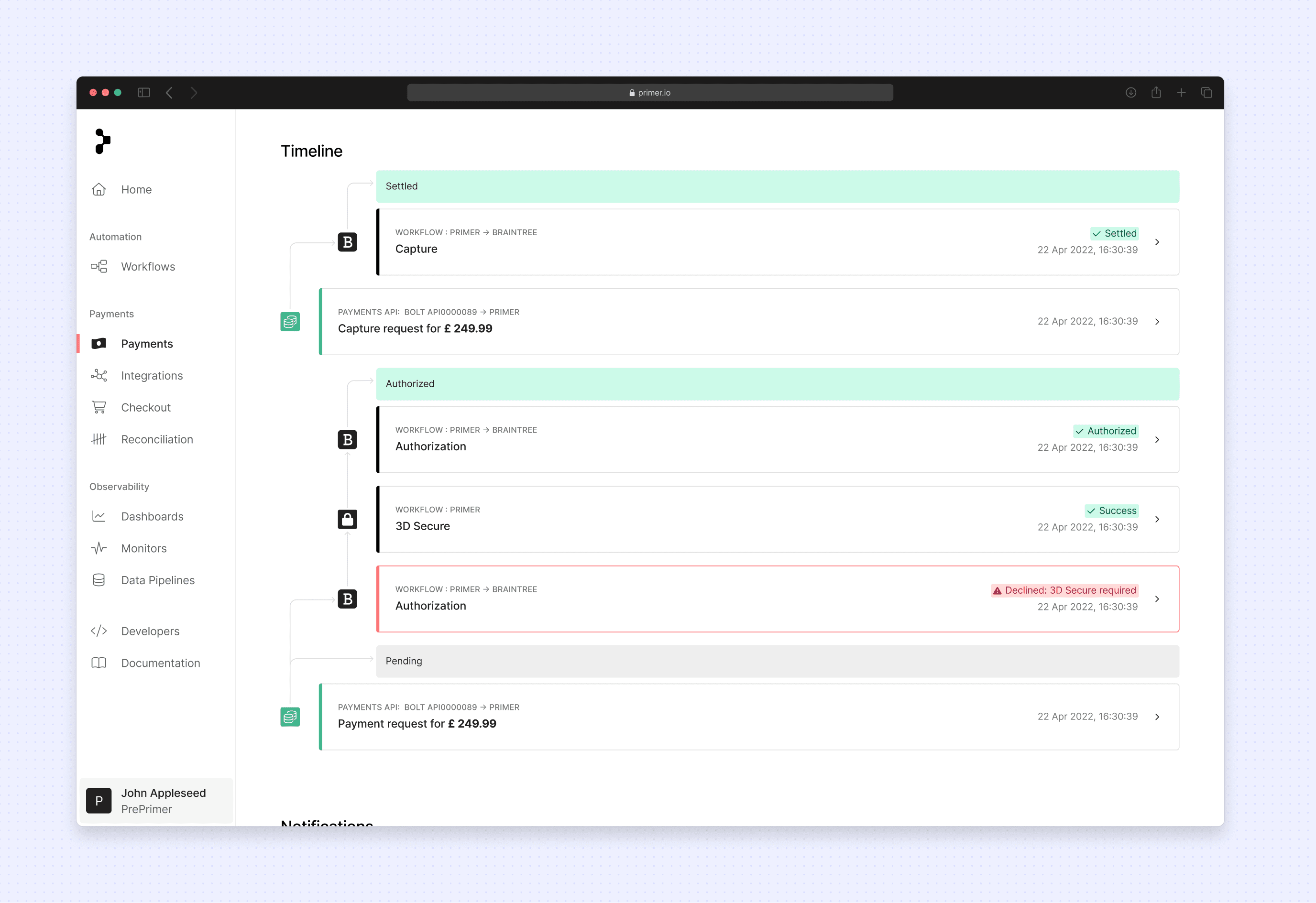
Task: Expand the Capture request row chevron
Action: tap(1157, 322)
